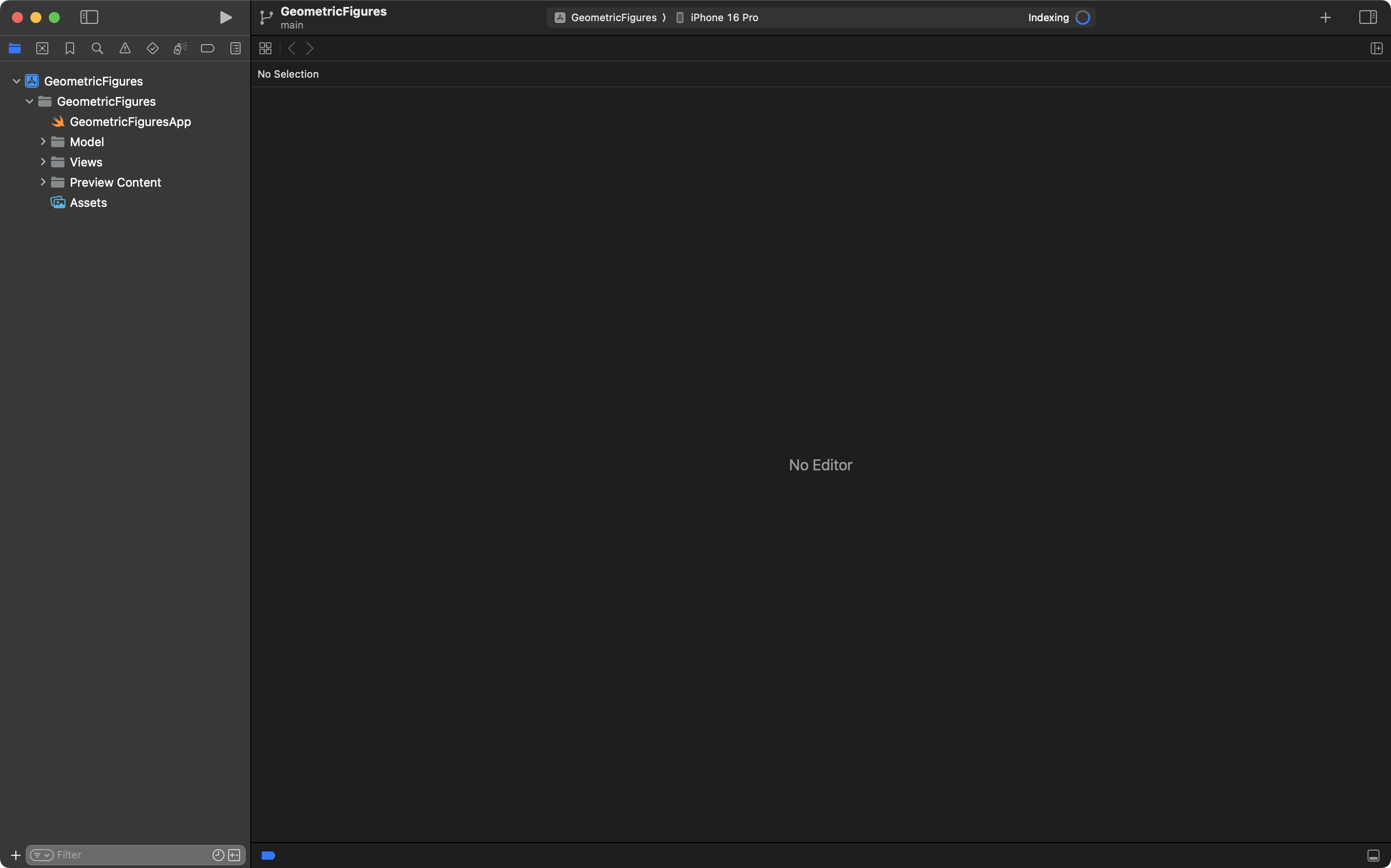The image size is (1391, 868).
Task: Open the breakpoint navigator
Action: 207,49
